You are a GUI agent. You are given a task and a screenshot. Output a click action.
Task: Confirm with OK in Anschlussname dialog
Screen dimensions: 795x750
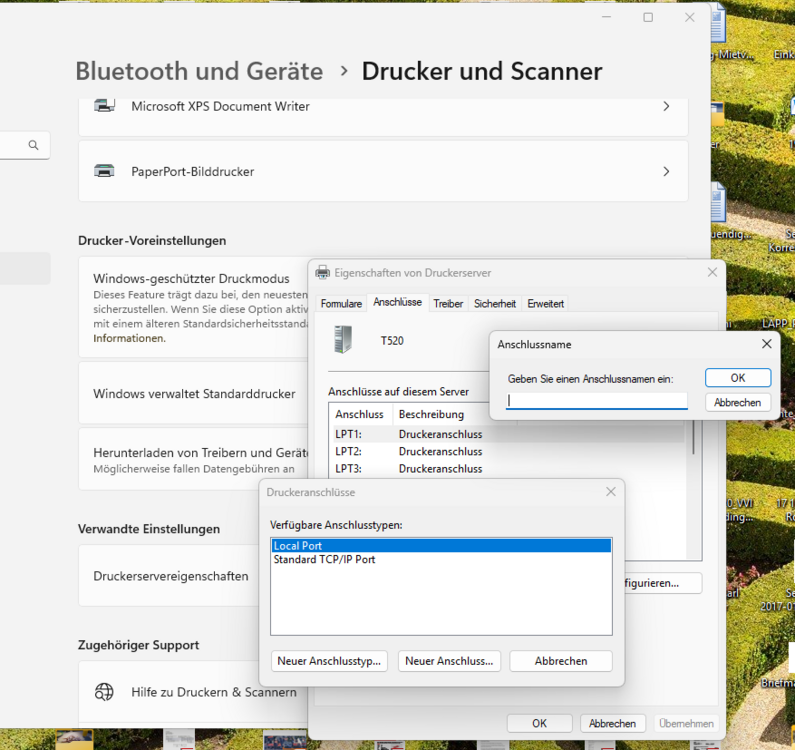point(737,378)
